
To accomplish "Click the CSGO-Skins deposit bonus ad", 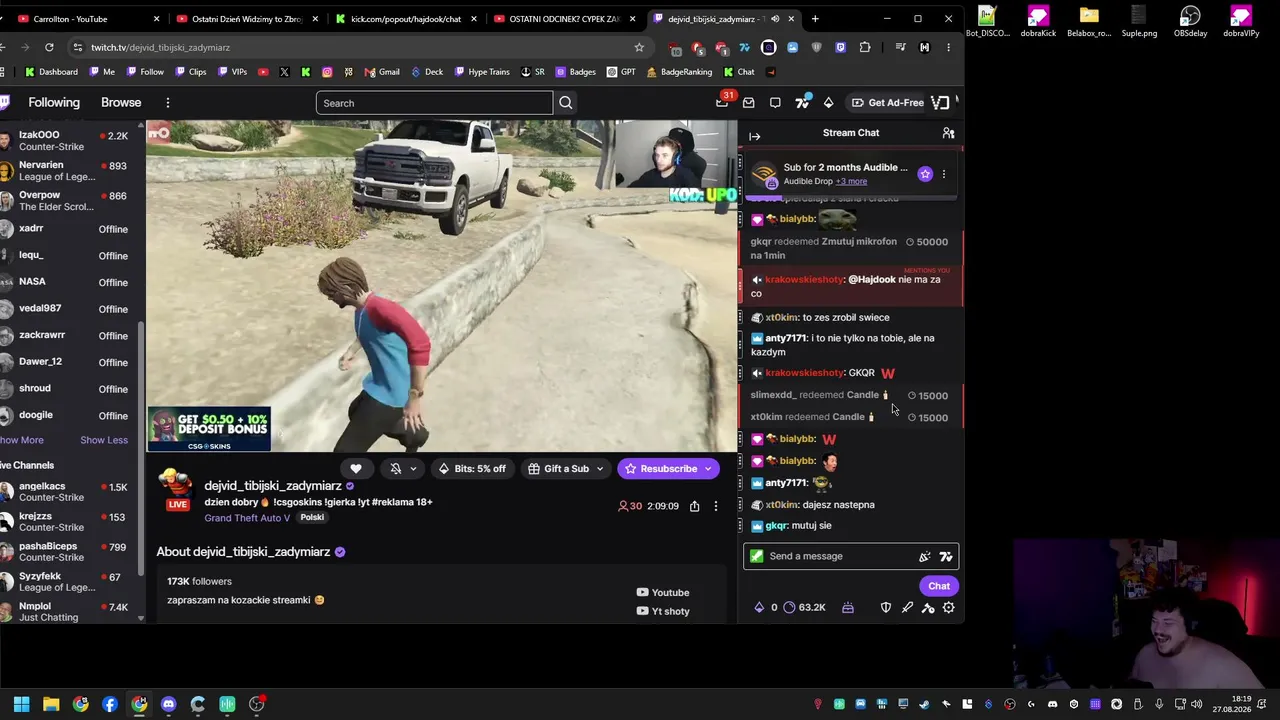I will (x=209, y=429).
